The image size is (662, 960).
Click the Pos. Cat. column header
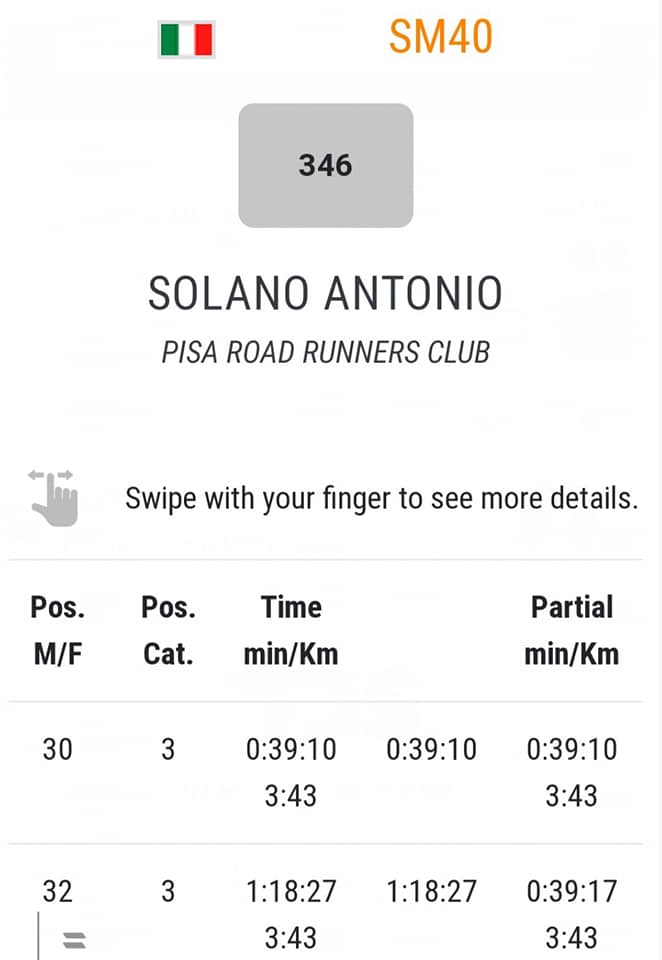pos(168,631)
